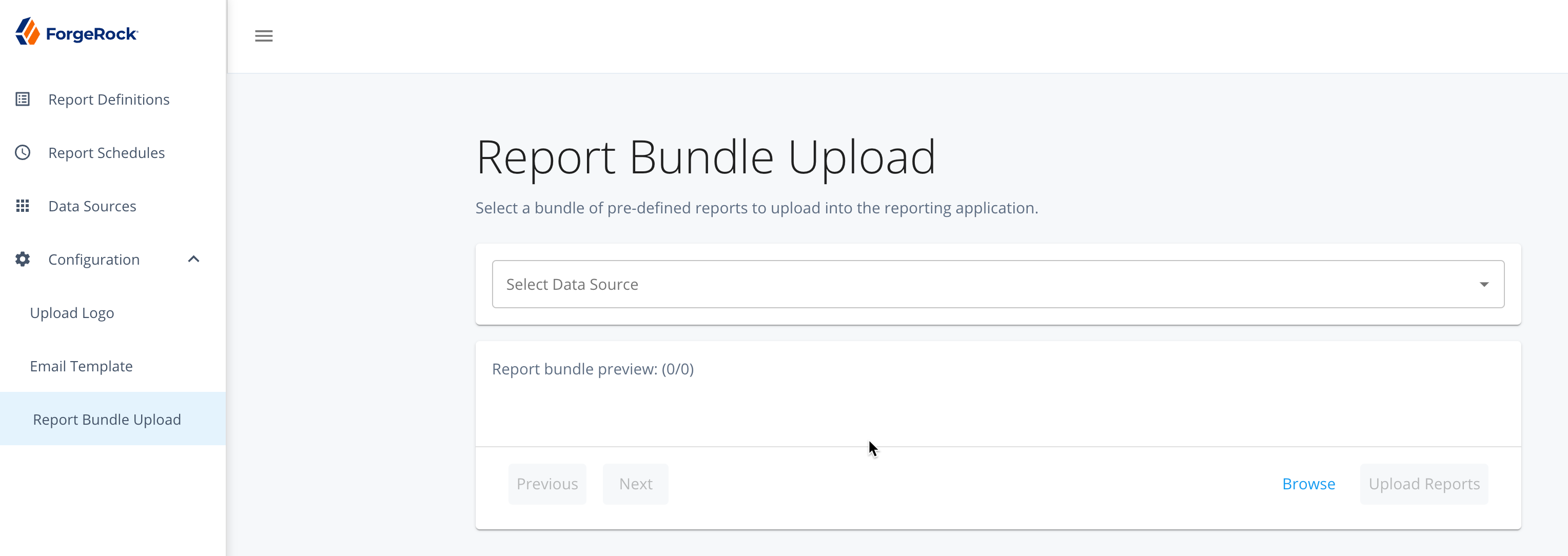Open the Select Data Source dropdown

tap(997, 284)
